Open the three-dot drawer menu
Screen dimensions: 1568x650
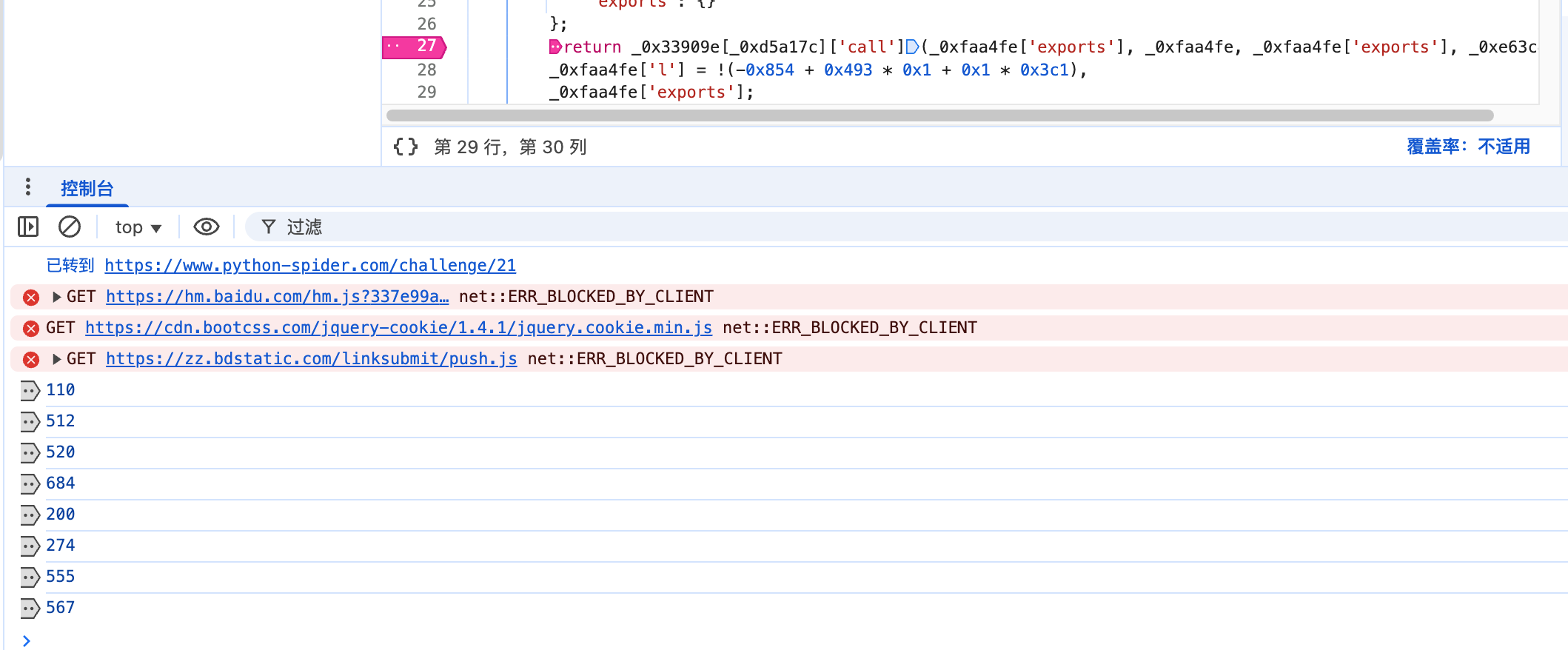[x=28, y=187]
